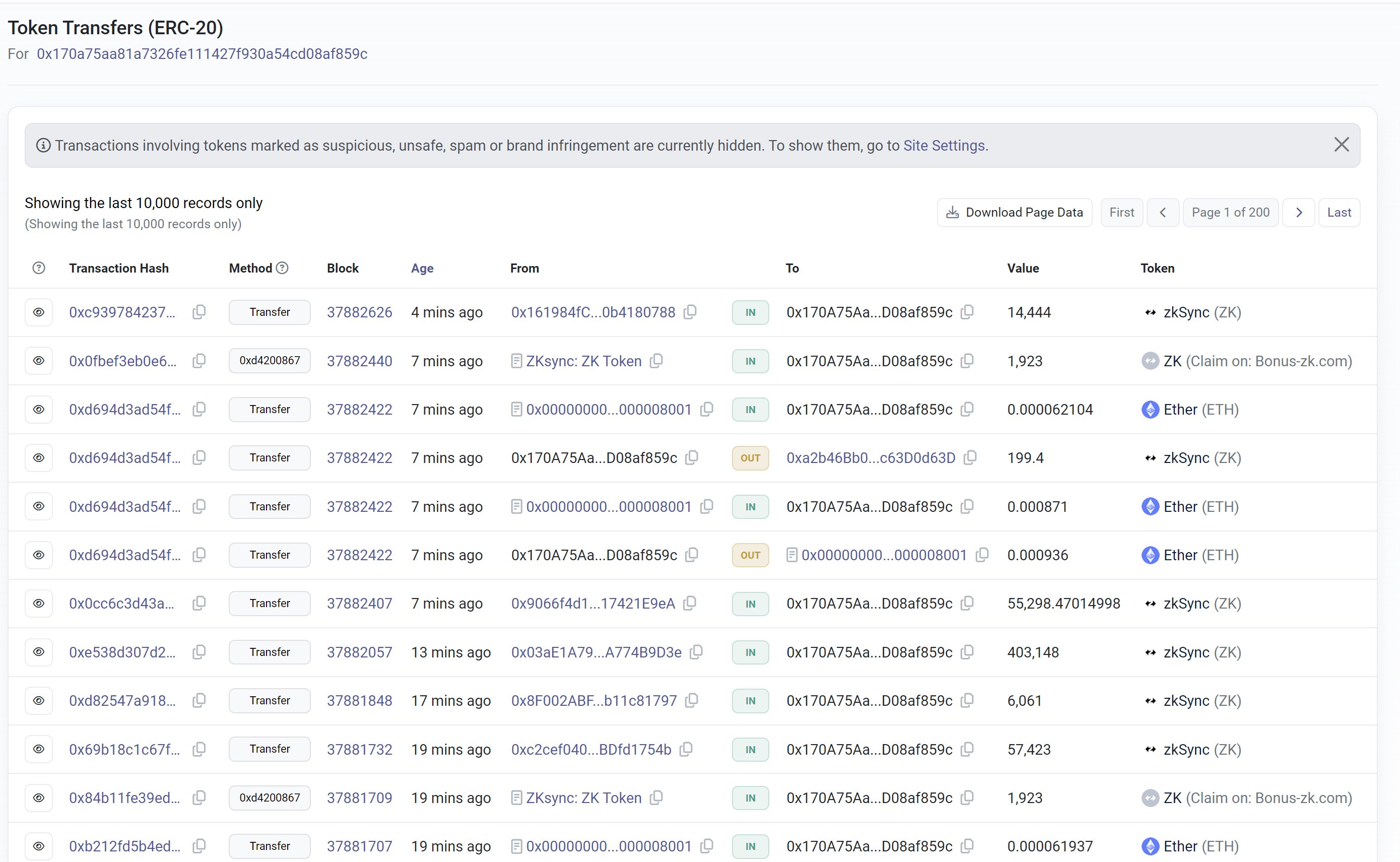The height and width of the screenshot is (862, 1400).
Task: Open Ether (ETH) token in 0.000062104 row
Action: [1190, 409]
